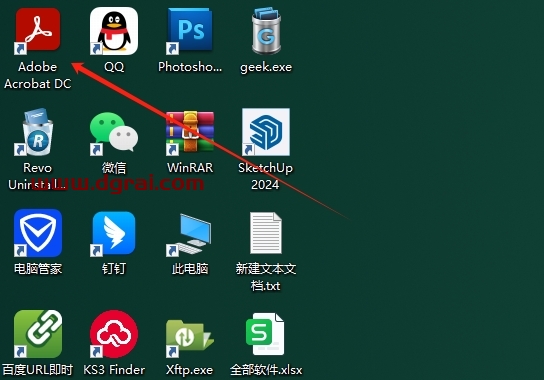Click the "此电脑" label text
The width and height of the screenshot is (544, 380).
tap(190, 269)
